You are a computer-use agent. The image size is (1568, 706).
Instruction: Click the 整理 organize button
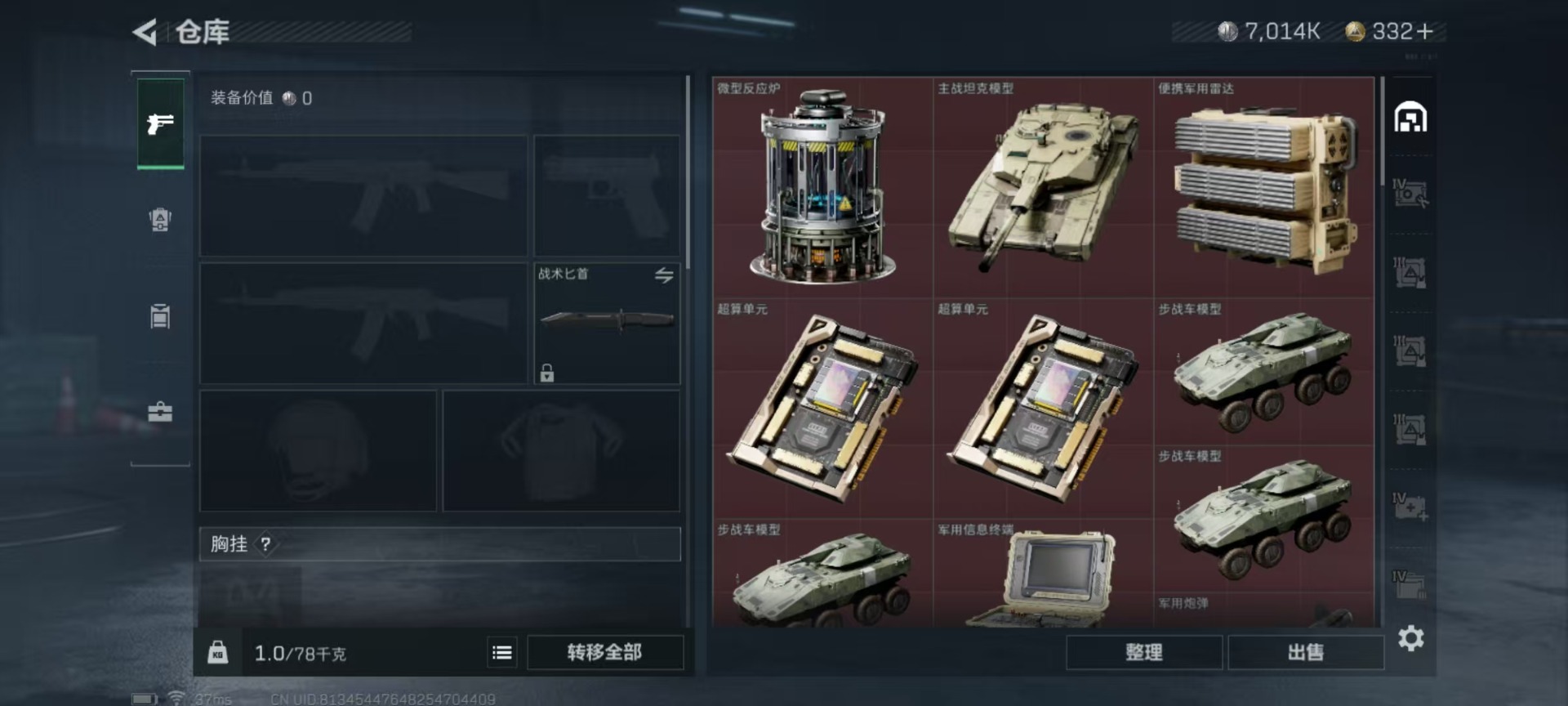[1143, 652]
